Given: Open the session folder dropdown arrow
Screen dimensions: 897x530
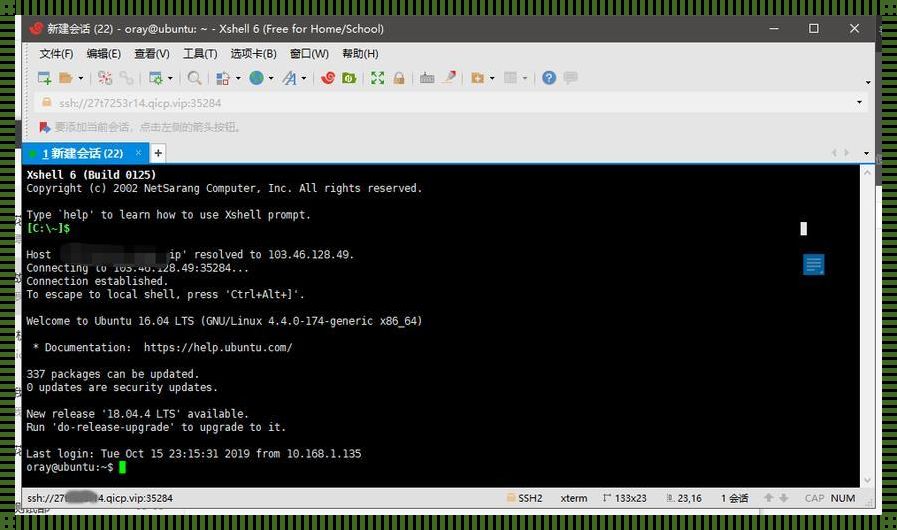Looking at the screenshot, I should pos(81,78).
